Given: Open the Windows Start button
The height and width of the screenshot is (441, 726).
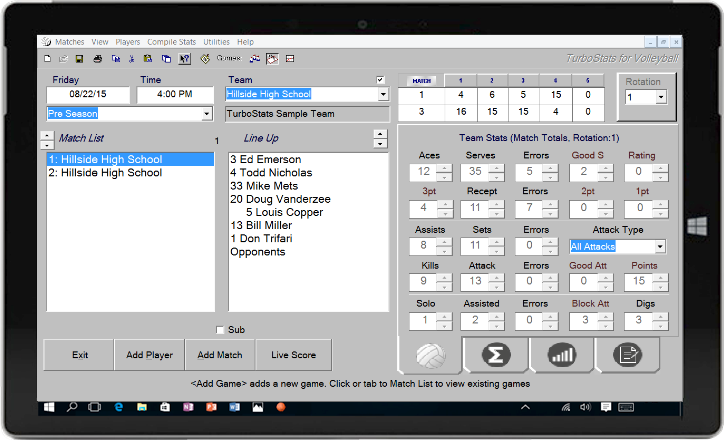Looking at the screenshot, I should [x=49, y=407].
